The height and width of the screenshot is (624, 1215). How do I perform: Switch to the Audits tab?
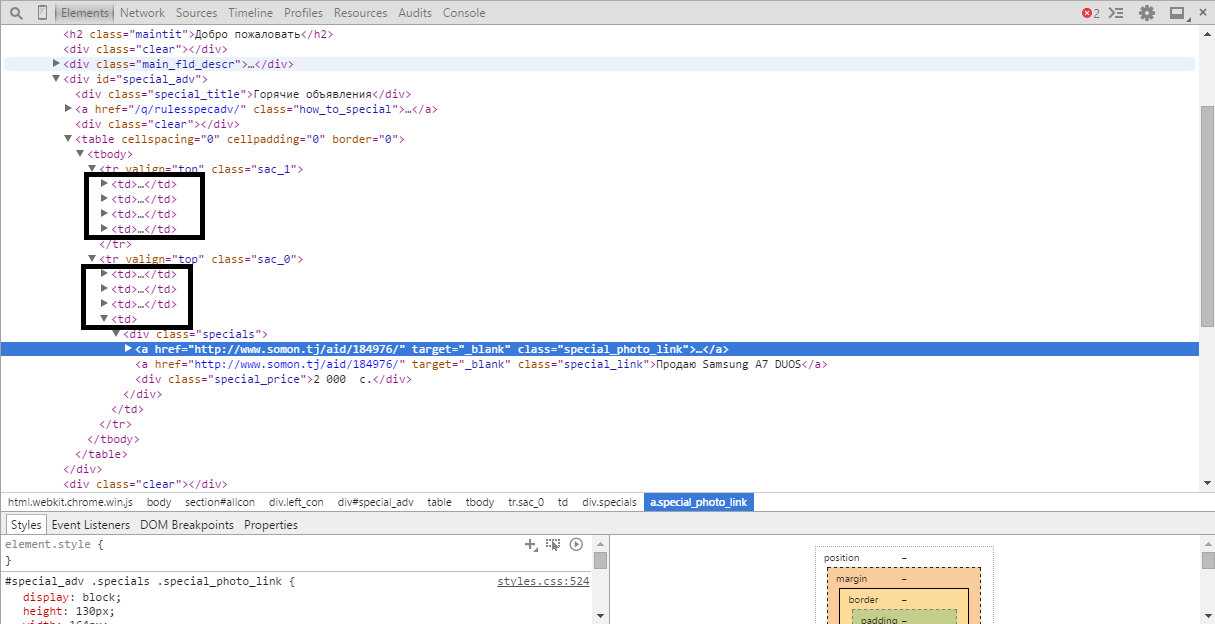[x=415, y=13]
